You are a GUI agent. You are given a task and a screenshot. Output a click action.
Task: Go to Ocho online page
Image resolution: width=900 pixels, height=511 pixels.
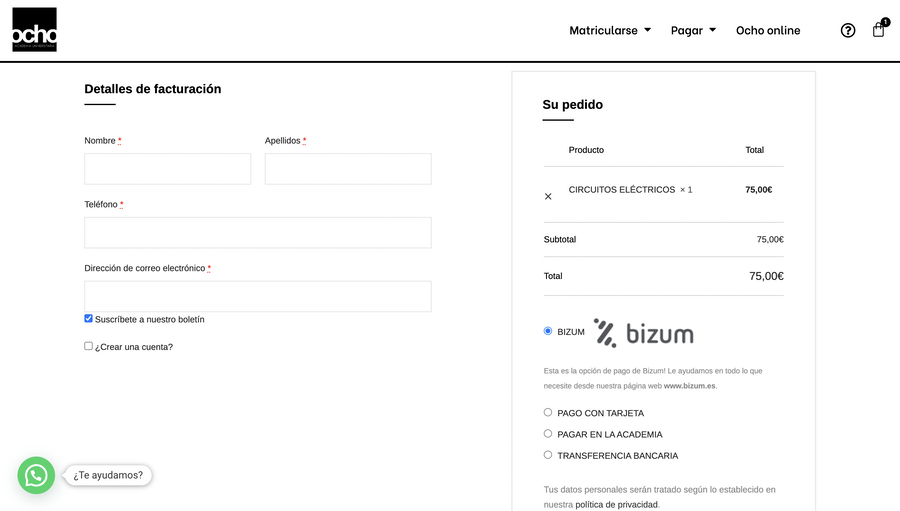(768, 30)
